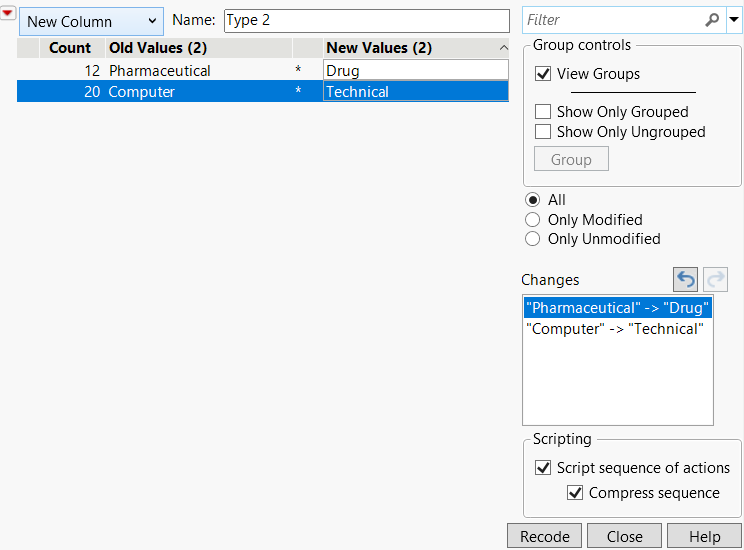744x550 pixels.
Task: Click the New Values sort arrow
Action: point(503,48)
